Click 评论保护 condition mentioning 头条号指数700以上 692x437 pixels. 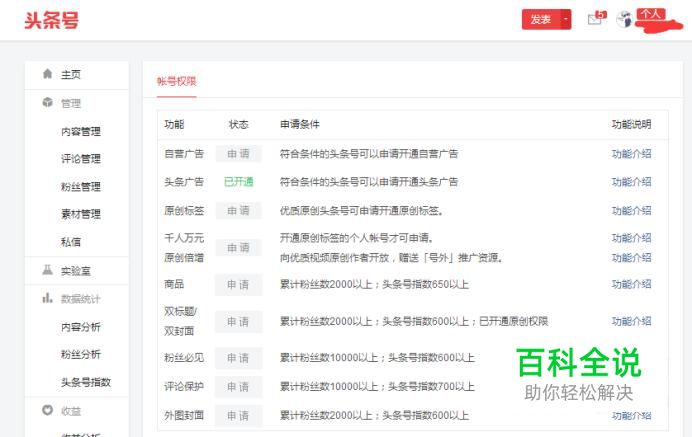coord(377,387)
